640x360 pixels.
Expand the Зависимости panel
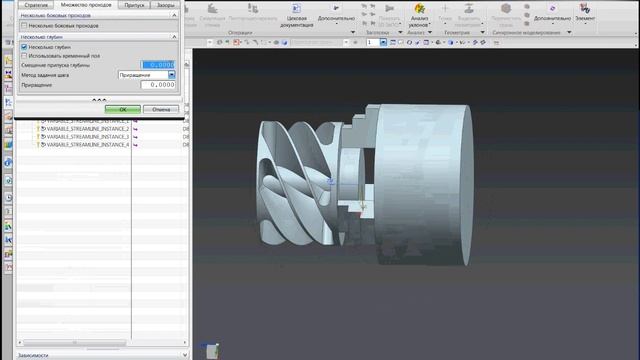point(185,355)
